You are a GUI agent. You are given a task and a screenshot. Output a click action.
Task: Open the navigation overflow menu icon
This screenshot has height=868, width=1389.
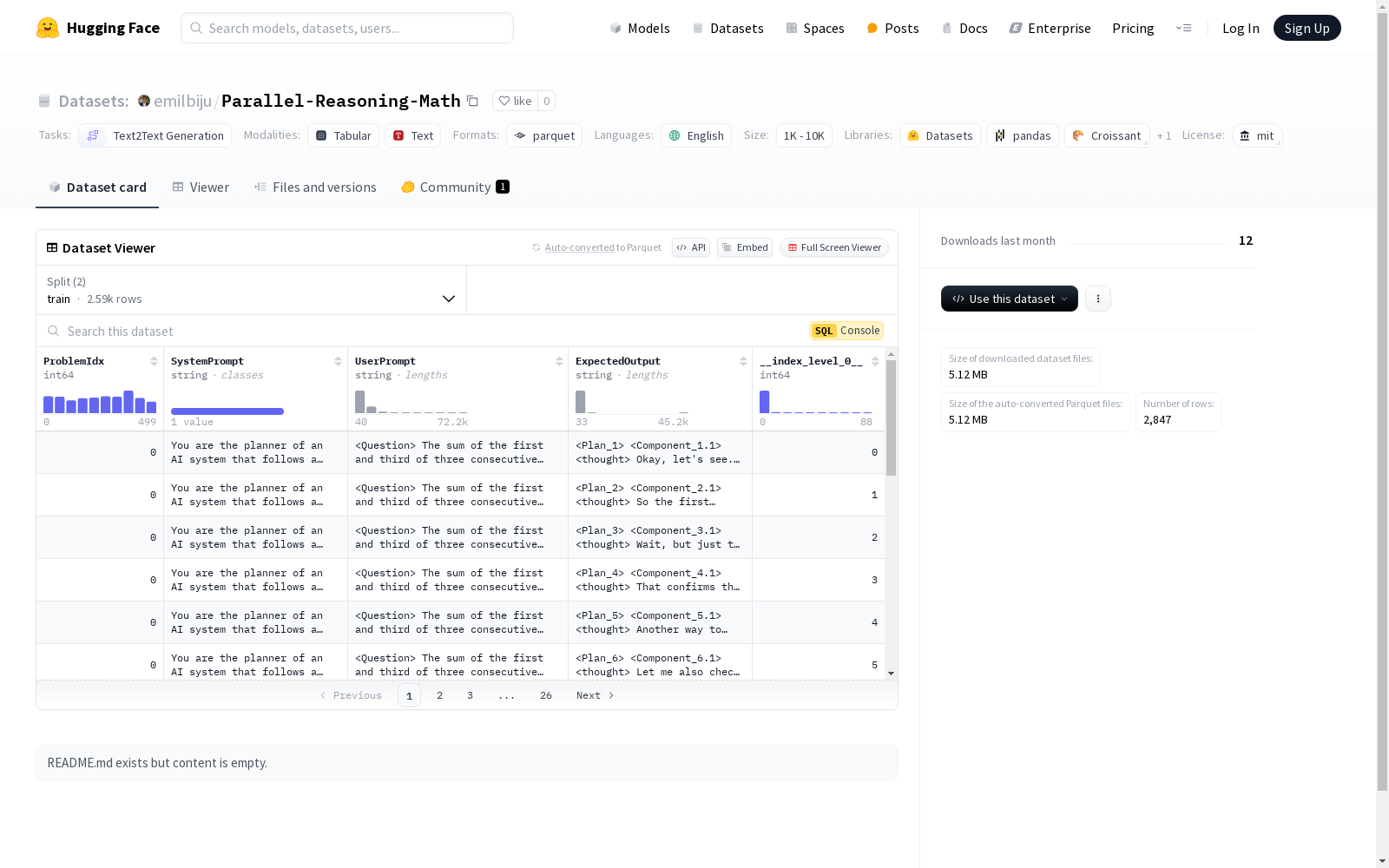1183,28
